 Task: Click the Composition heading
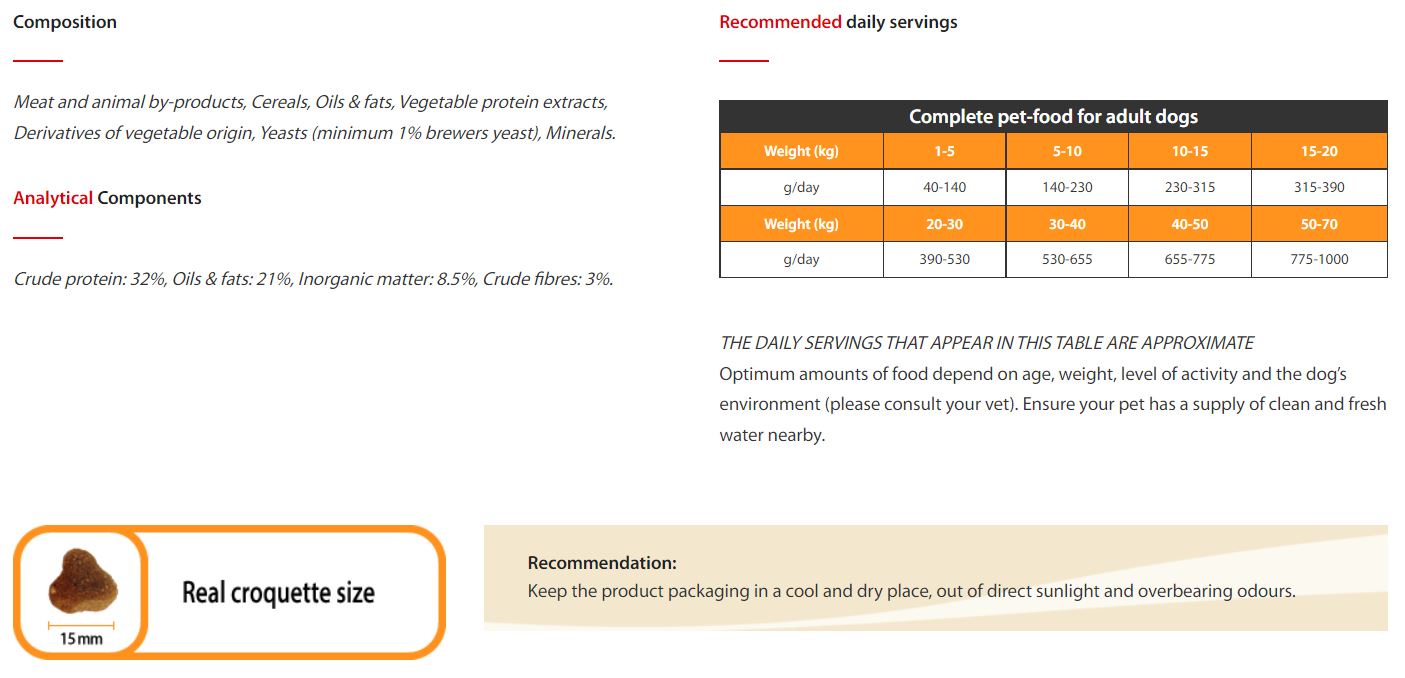click(x=65, y=22)
